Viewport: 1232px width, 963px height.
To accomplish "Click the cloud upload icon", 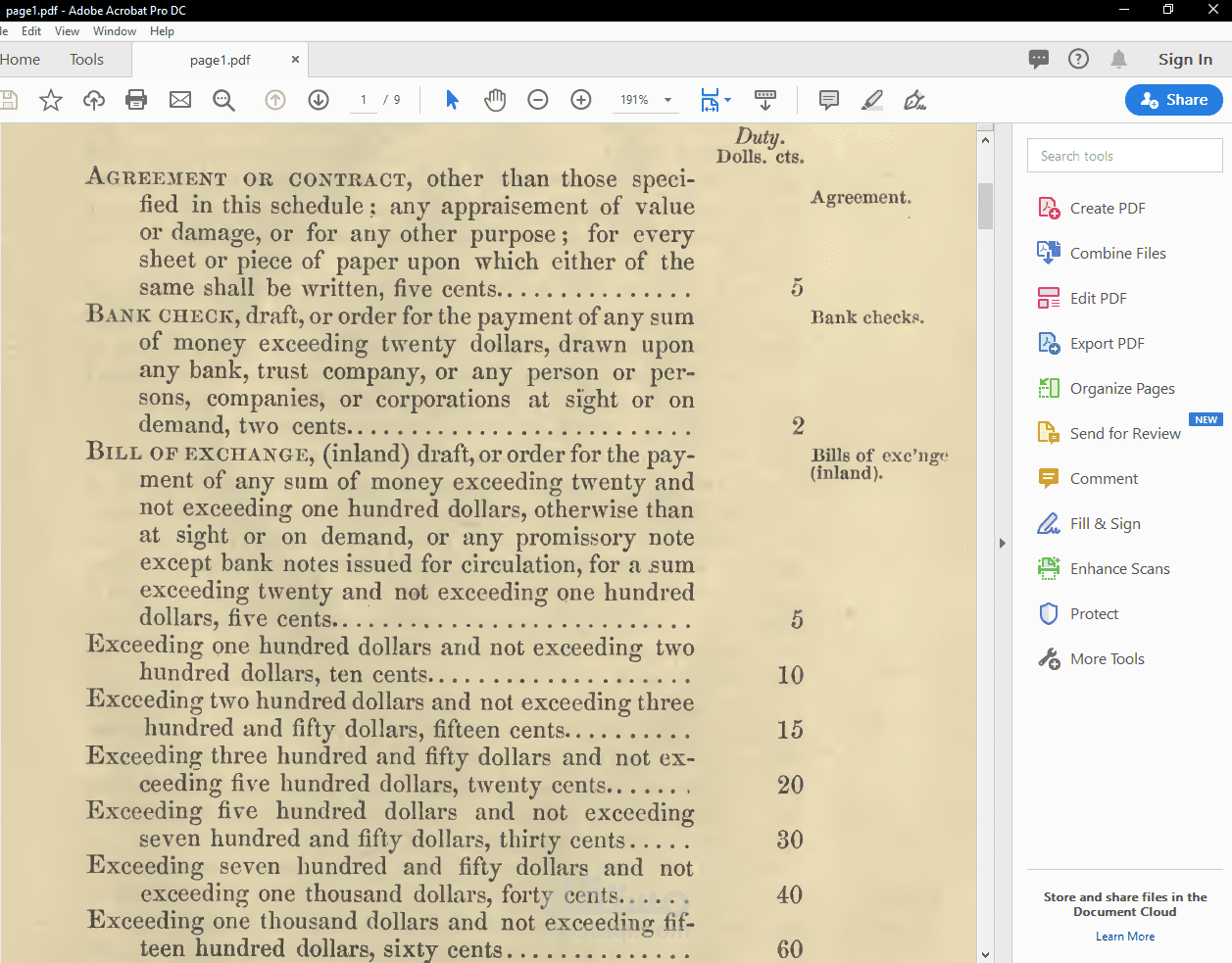I will click(x=94, y=100).
